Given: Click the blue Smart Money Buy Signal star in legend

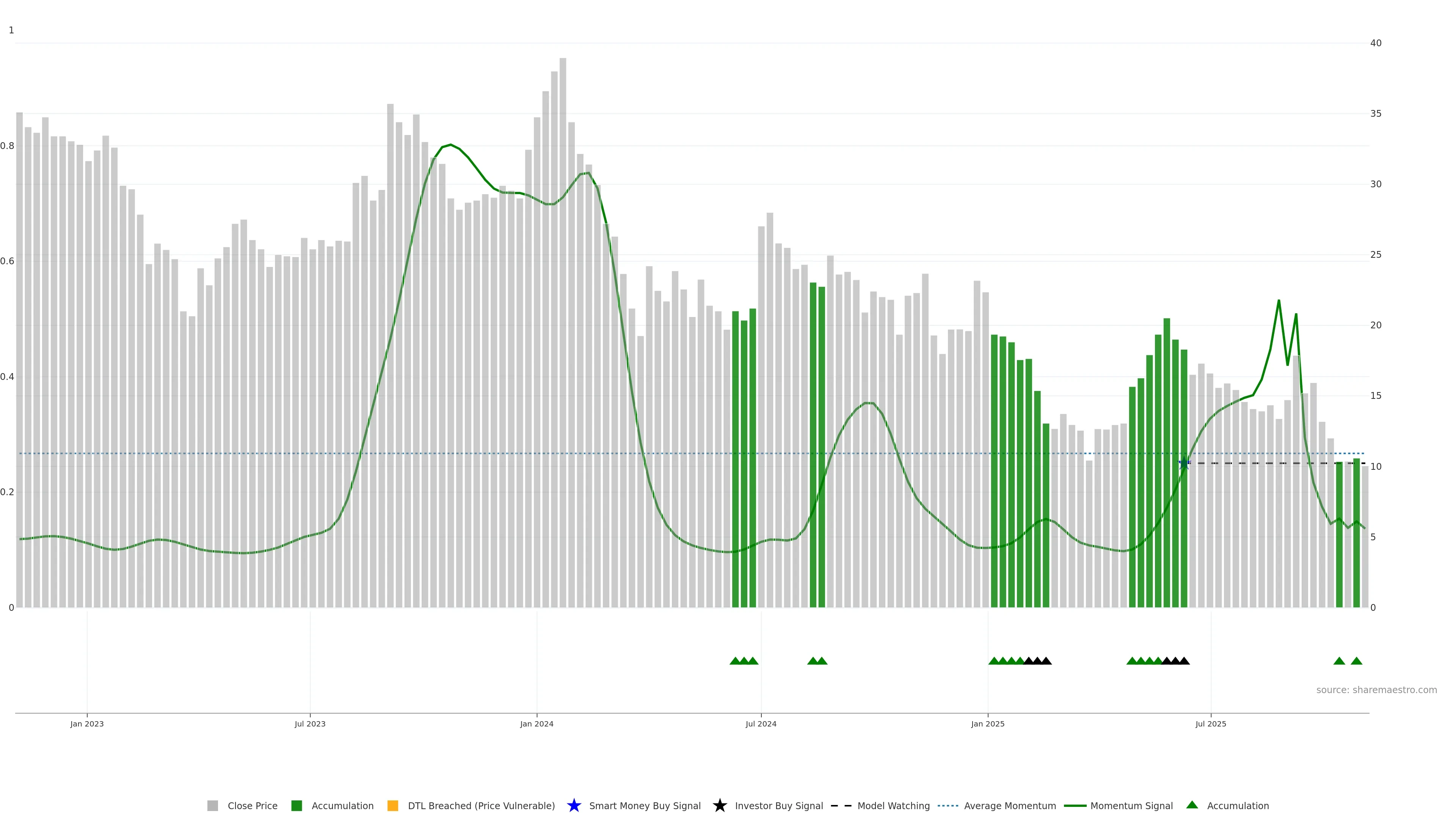Looking at the screenshot, I should 574,805.
